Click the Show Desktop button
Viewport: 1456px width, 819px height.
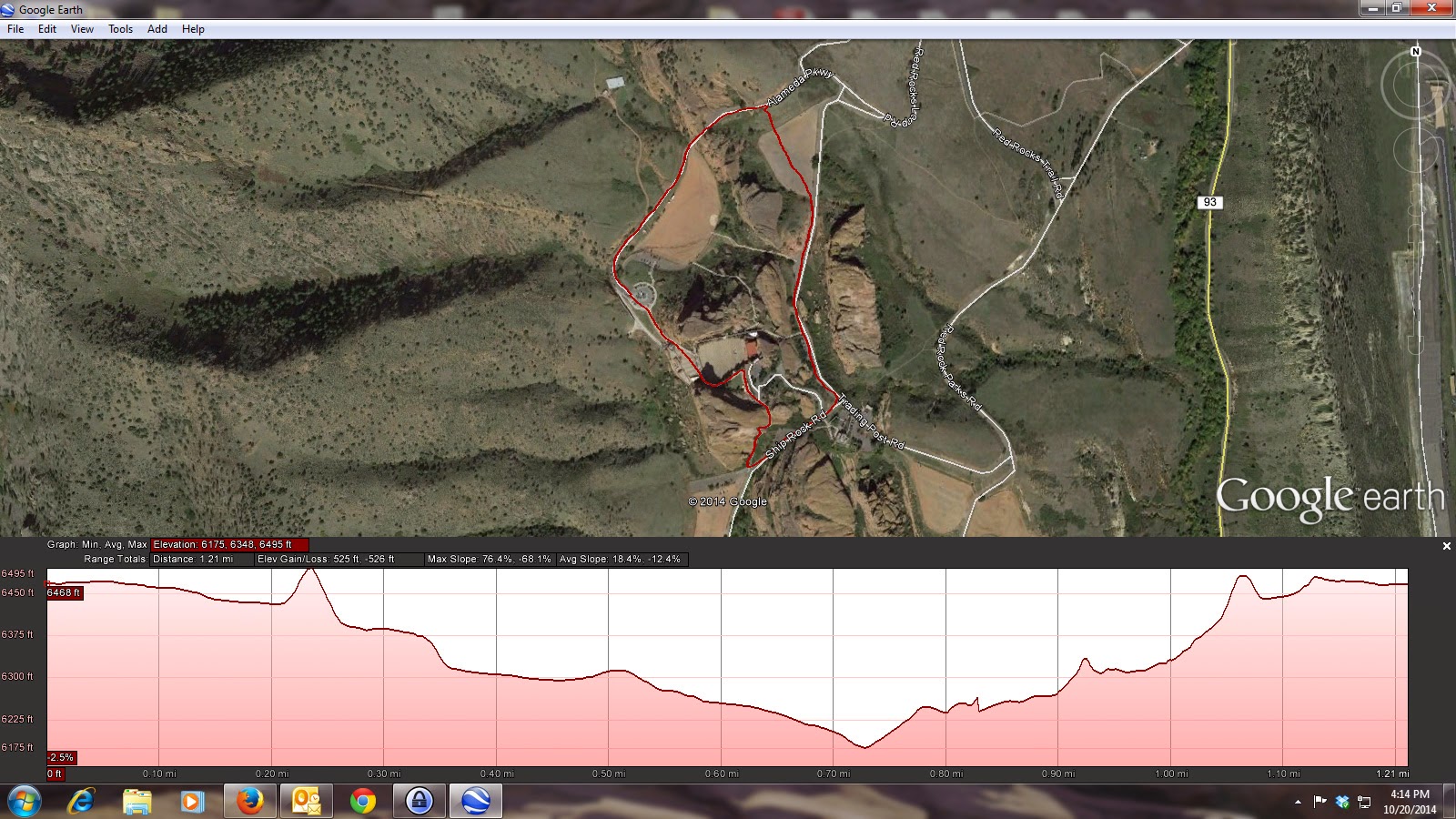[1450, 802]
